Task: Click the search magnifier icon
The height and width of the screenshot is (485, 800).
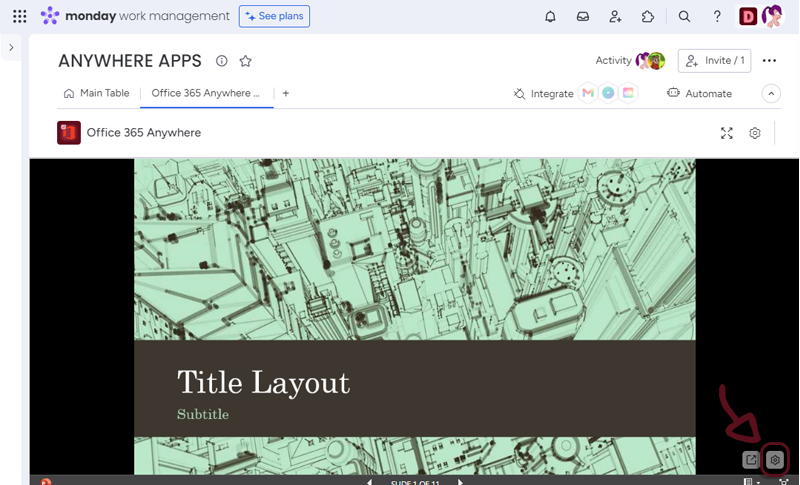Action: pos(684,16)
